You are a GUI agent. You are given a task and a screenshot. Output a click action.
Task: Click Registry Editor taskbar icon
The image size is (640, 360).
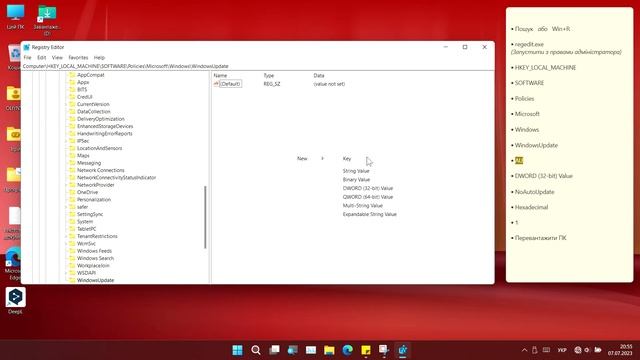[402, 350]
